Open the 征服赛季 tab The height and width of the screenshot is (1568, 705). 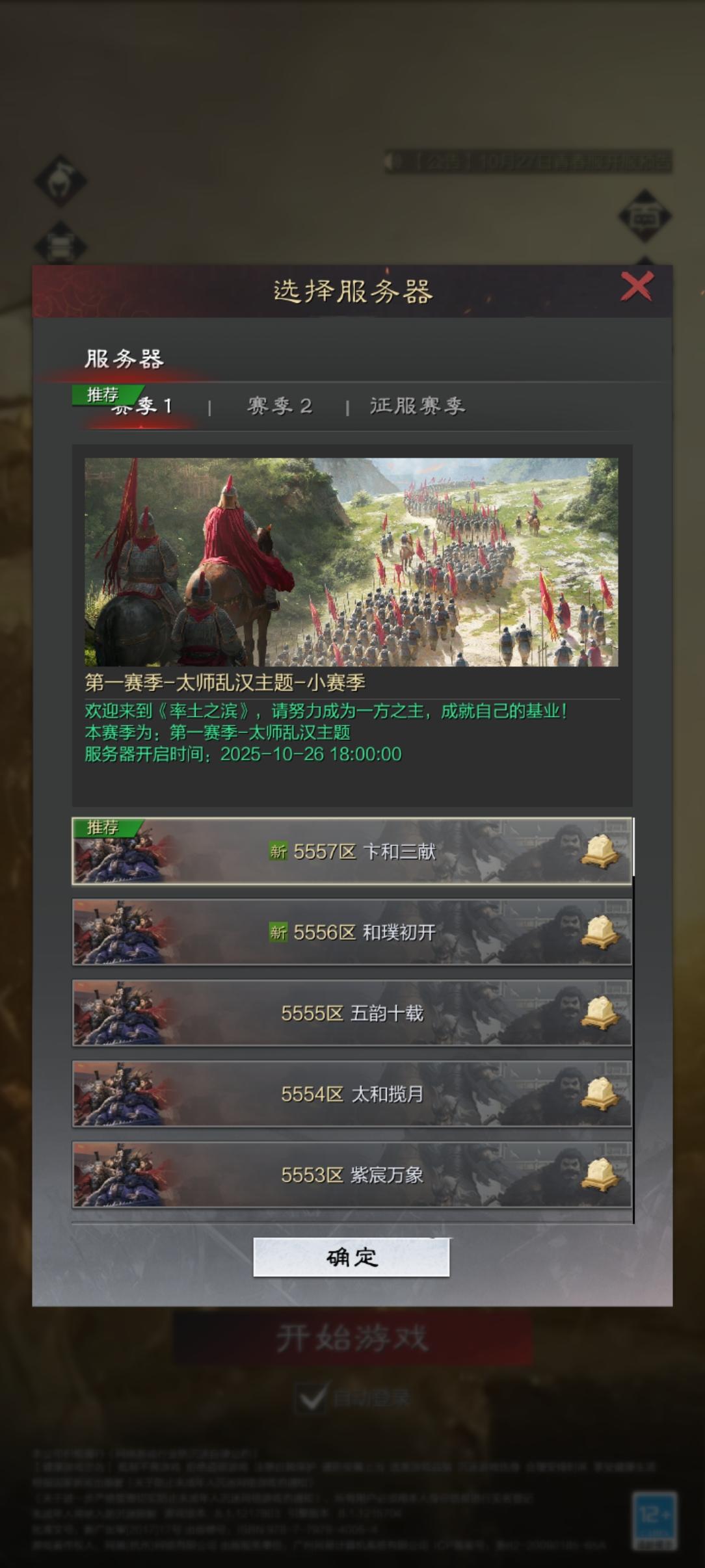tap(418, 406)
